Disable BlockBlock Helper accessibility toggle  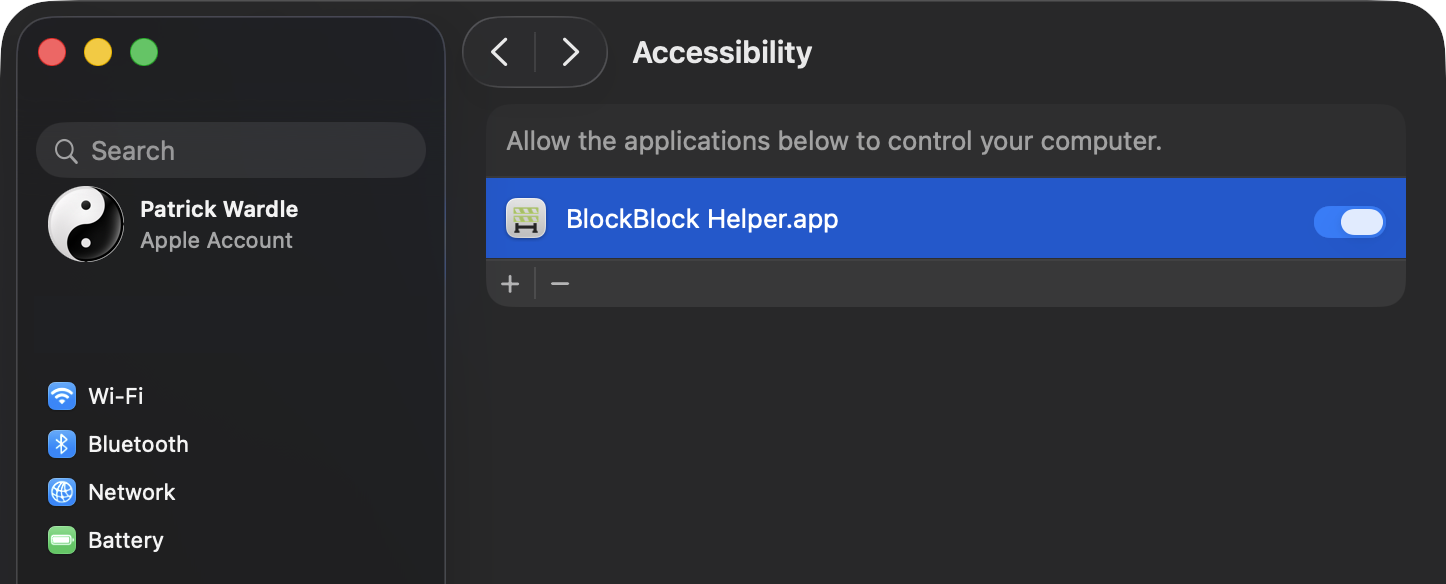(1349, 222)
